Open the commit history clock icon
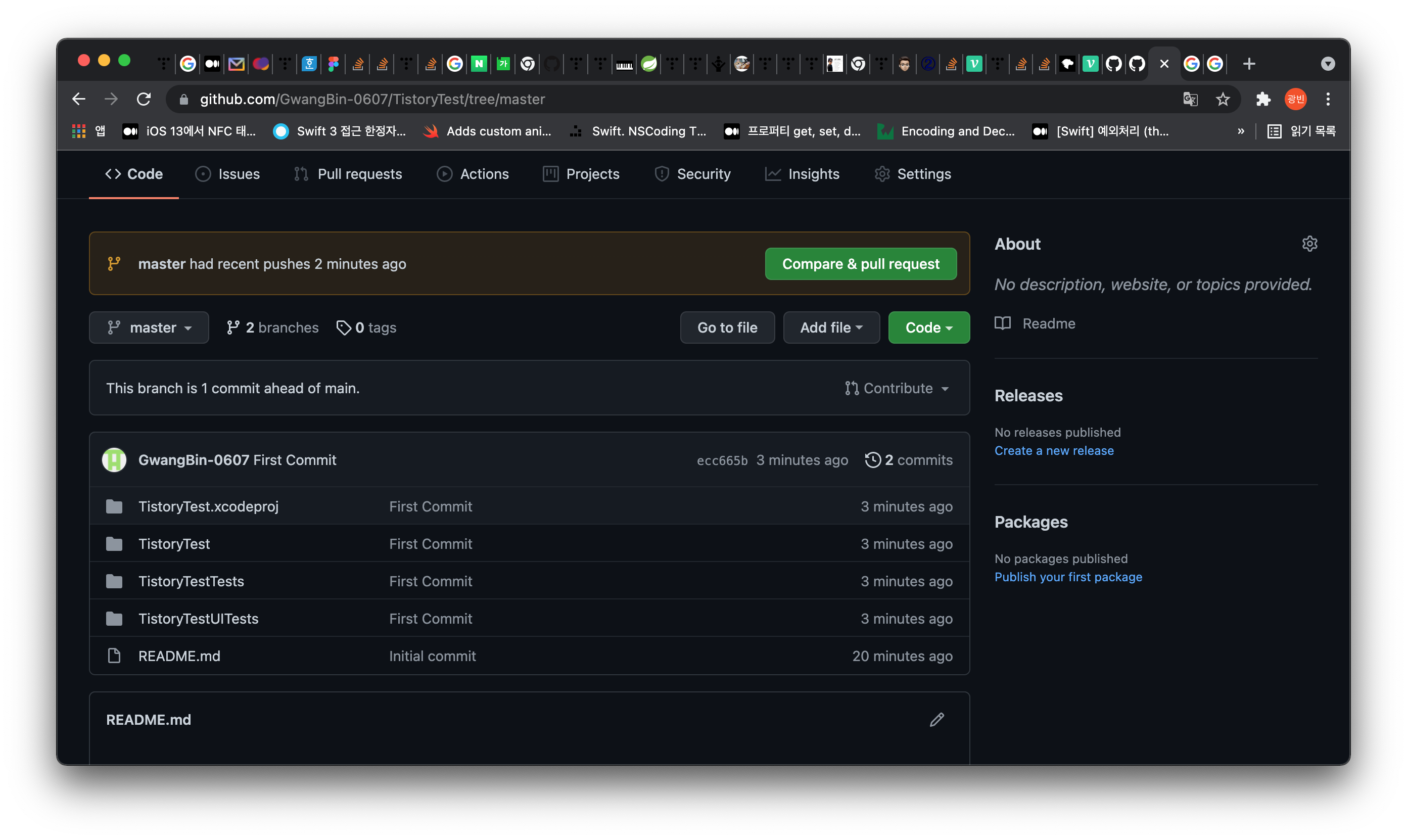The height and width of the screenshot is (840, 1407). tap(872, 460)
